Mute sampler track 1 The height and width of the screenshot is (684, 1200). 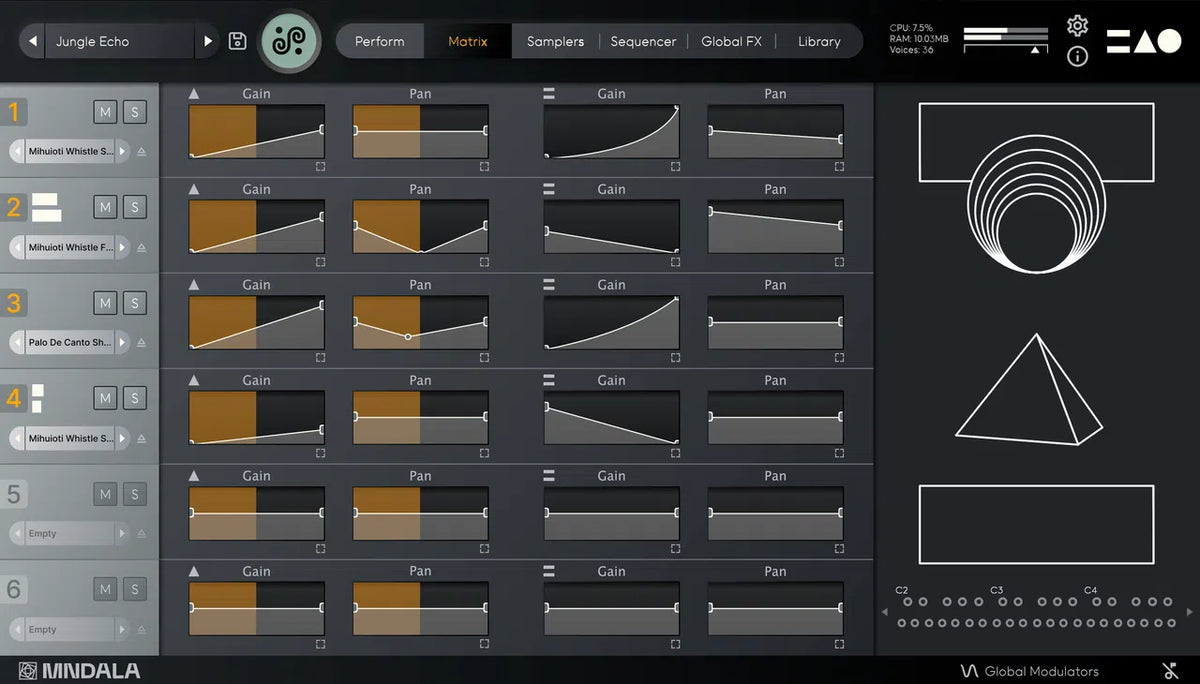105,111
